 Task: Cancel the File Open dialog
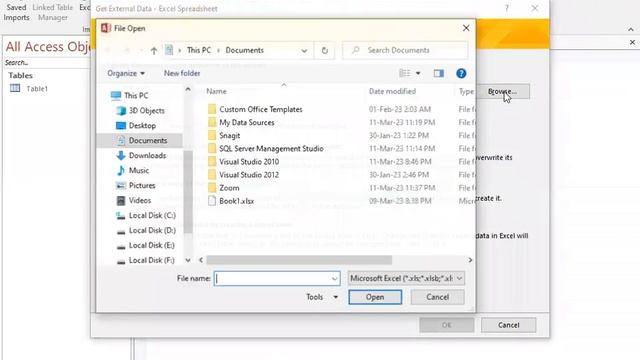click(438, 297)
